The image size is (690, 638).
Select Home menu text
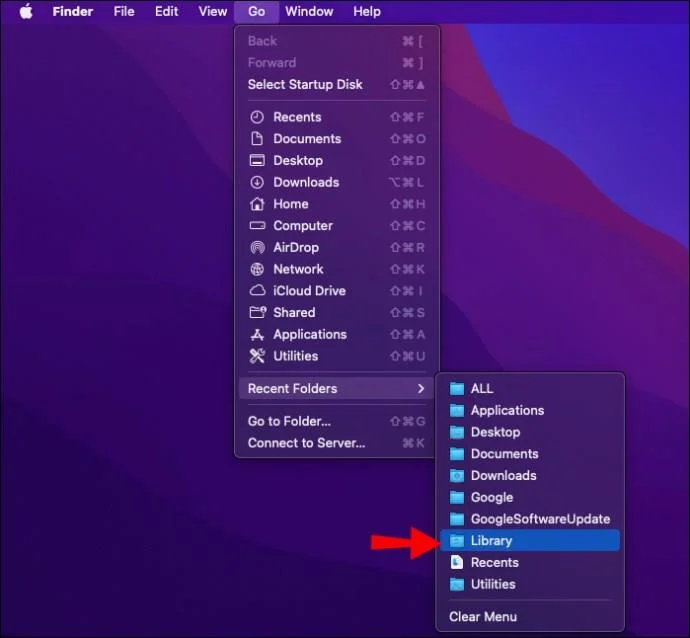(290, 204)
